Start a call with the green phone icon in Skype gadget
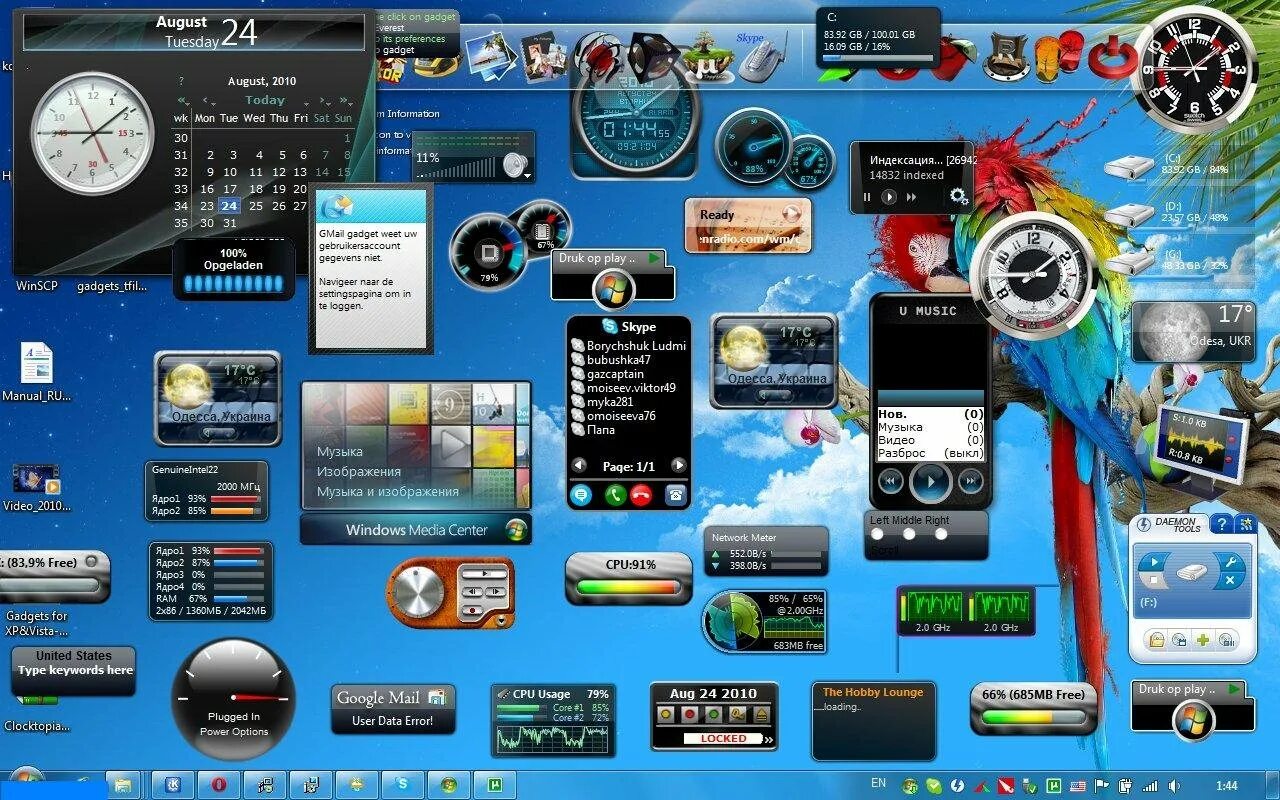 [x=614, y=493]
